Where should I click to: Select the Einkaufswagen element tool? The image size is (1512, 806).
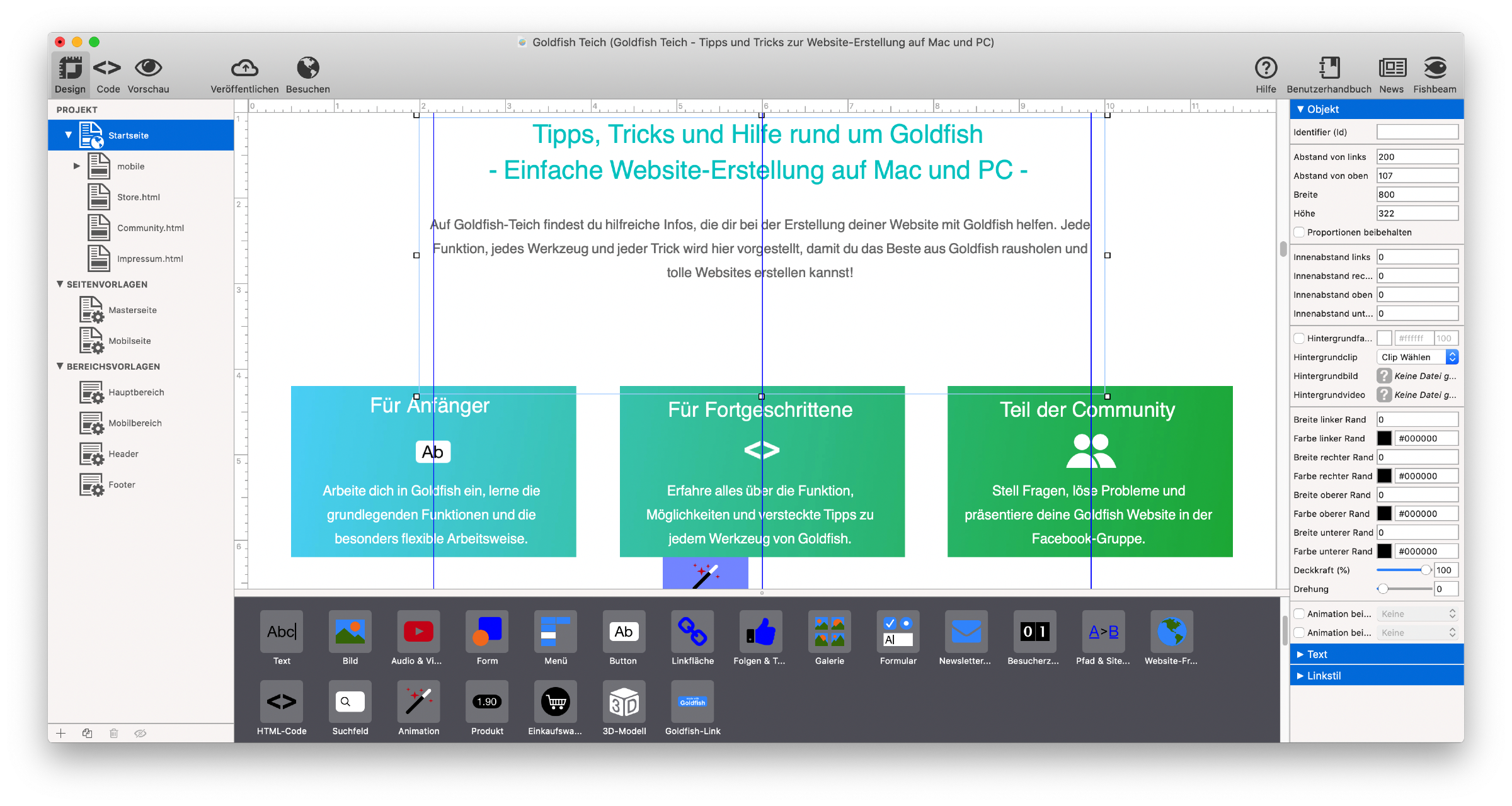click(556, 708)
